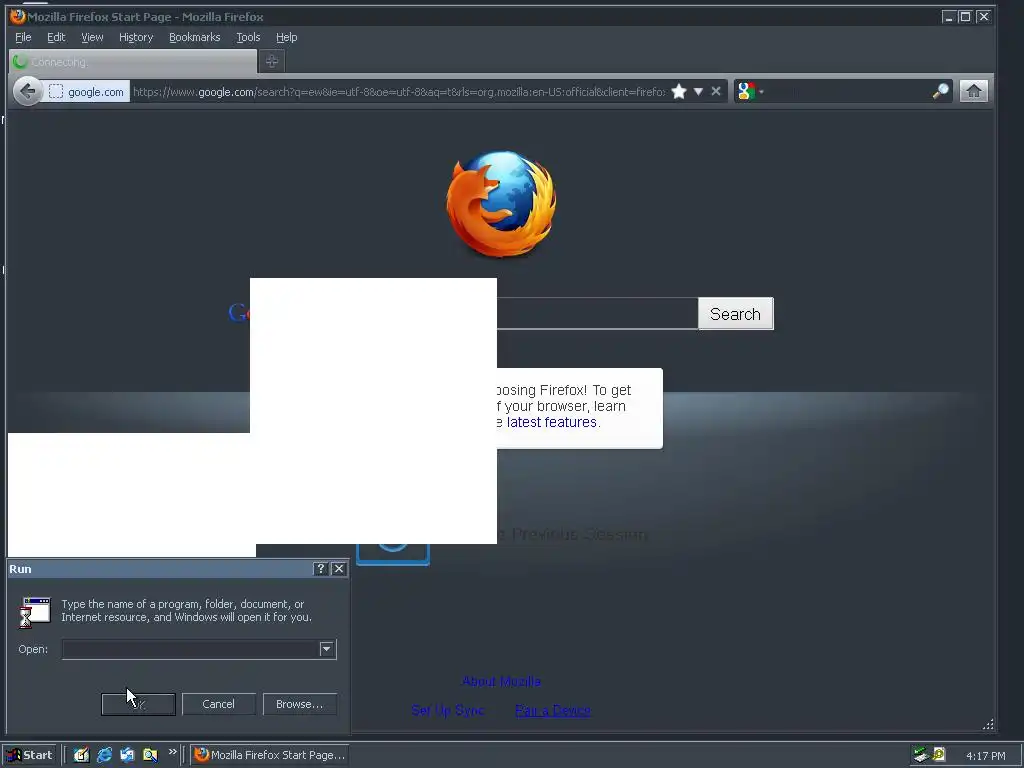
Task: Open the latest features link
Action: pos(552,423)
